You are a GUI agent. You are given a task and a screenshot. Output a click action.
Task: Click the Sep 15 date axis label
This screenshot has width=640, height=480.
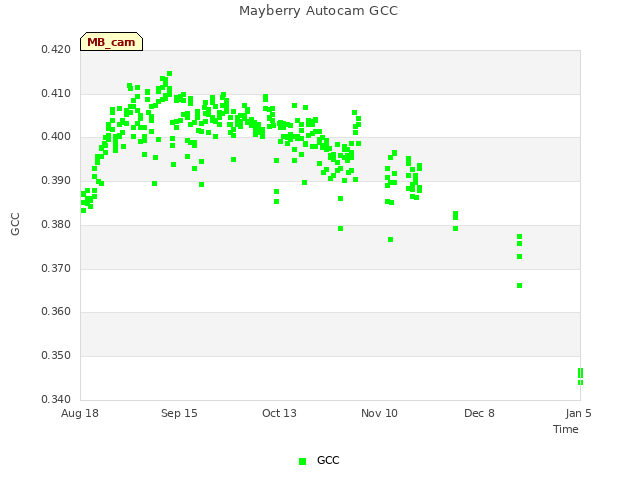(179, 413)
